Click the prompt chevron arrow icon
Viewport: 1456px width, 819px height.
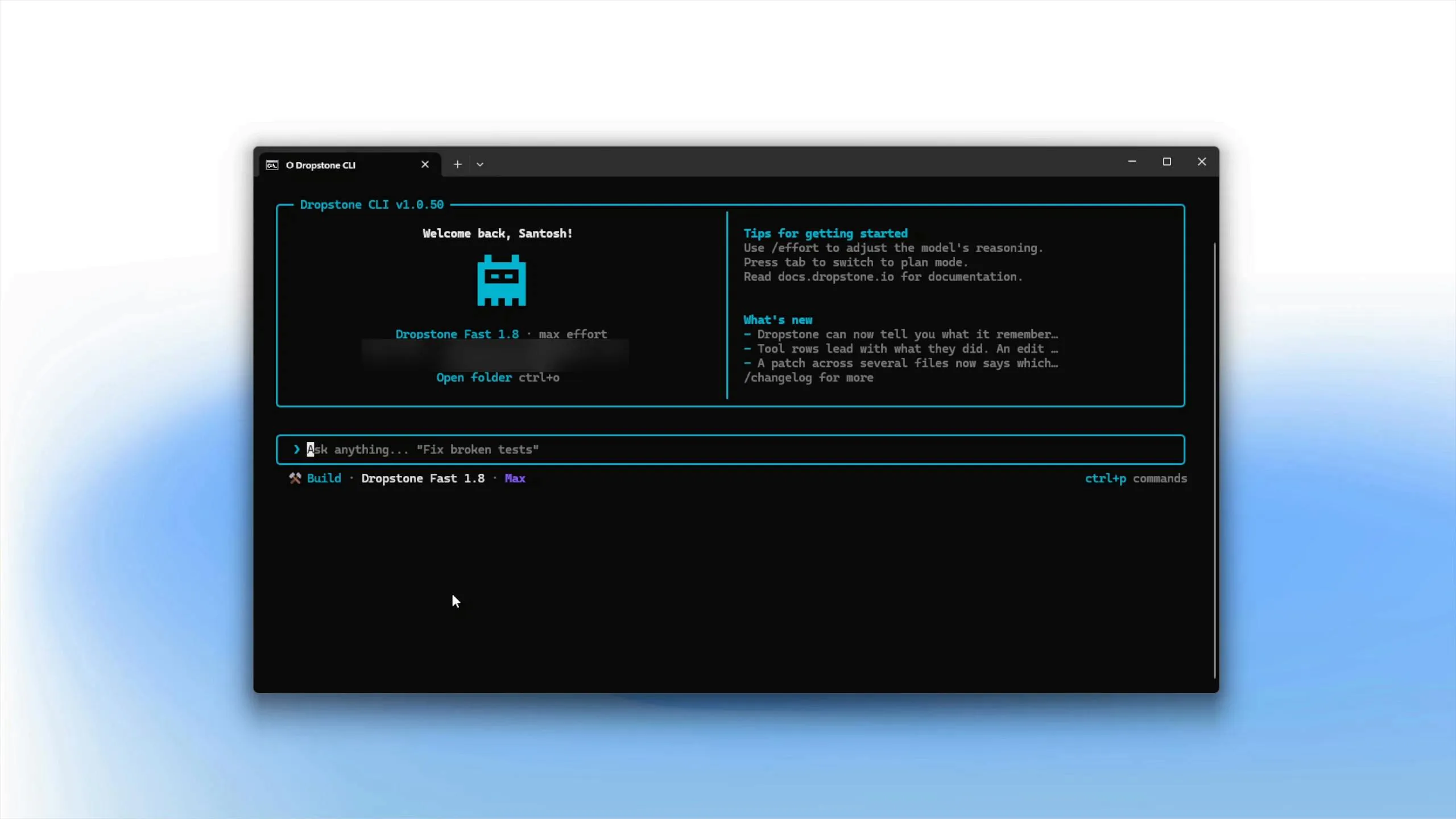[296, 449]
